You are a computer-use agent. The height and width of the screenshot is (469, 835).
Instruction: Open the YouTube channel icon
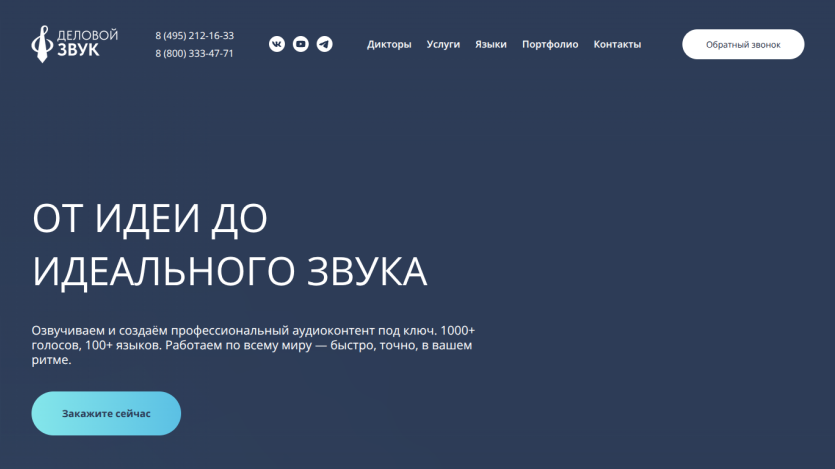click(x=301, y=44)
